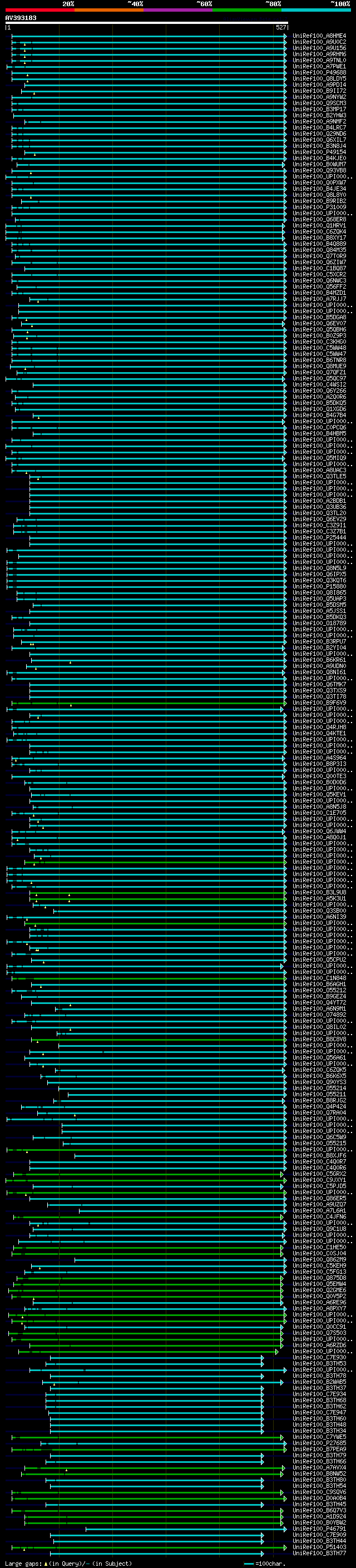This screenshot has height=1568, width=356.
Task: Select hit label UniRef100_Q9SCM3
Action: (x=319, y=103)
